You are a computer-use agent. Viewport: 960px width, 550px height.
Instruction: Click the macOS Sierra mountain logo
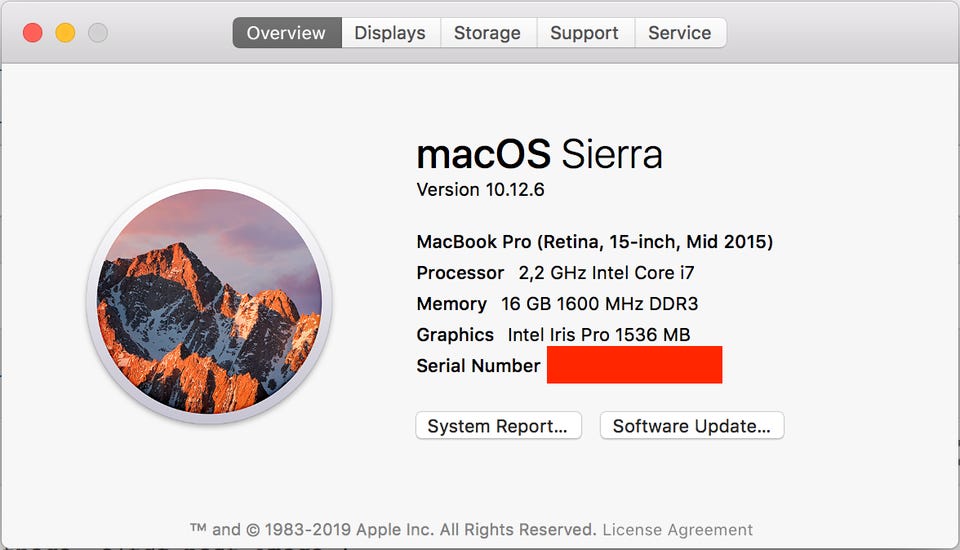[x=209, y=301]
